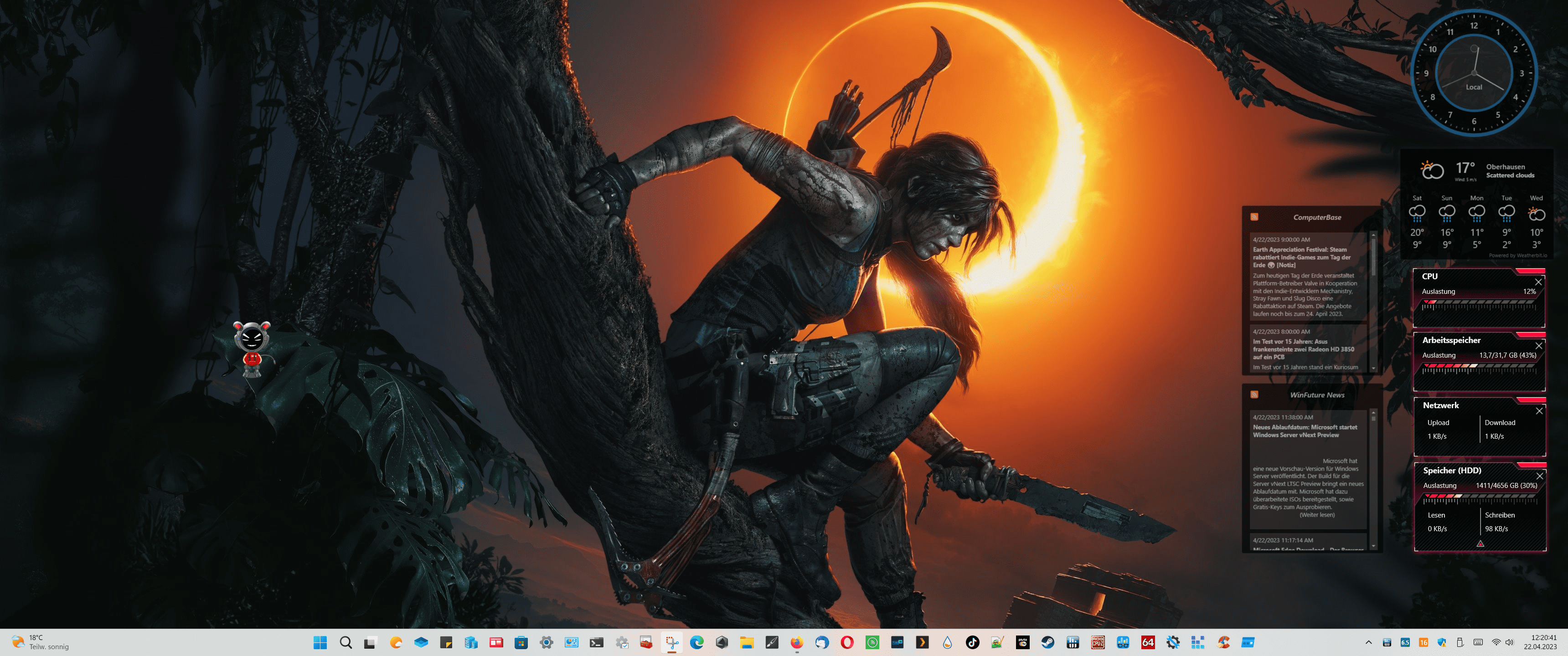Open ROG CPU-Z from taskbar
Image resolution: width=1568 pixels, height=656 pixels.
click(x=1098, y=643)
